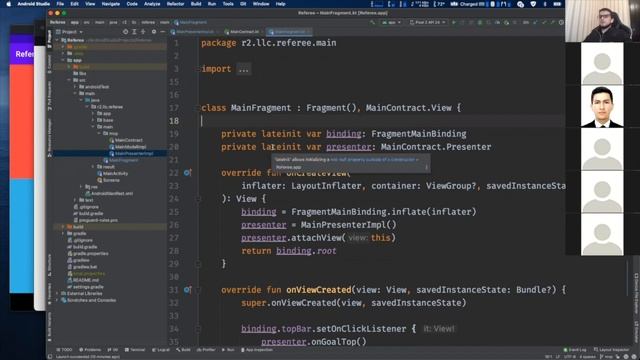Image resolution: width=640 pixels, height=360 pixels.
Task: Hide the Project panel with minus icon
Action: (162, 32)
